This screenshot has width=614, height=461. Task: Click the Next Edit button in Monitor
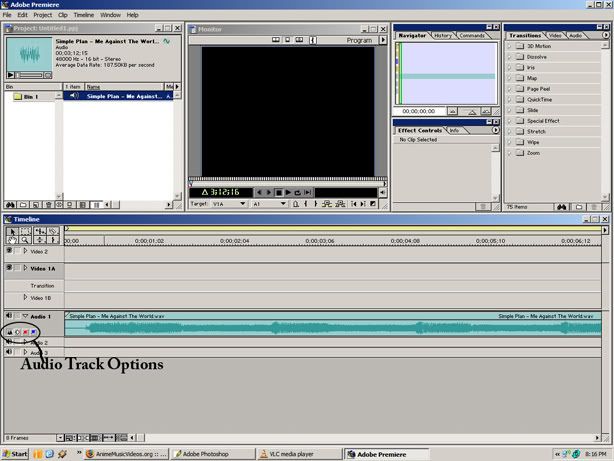pyautogui.click(x=363, y=204)
